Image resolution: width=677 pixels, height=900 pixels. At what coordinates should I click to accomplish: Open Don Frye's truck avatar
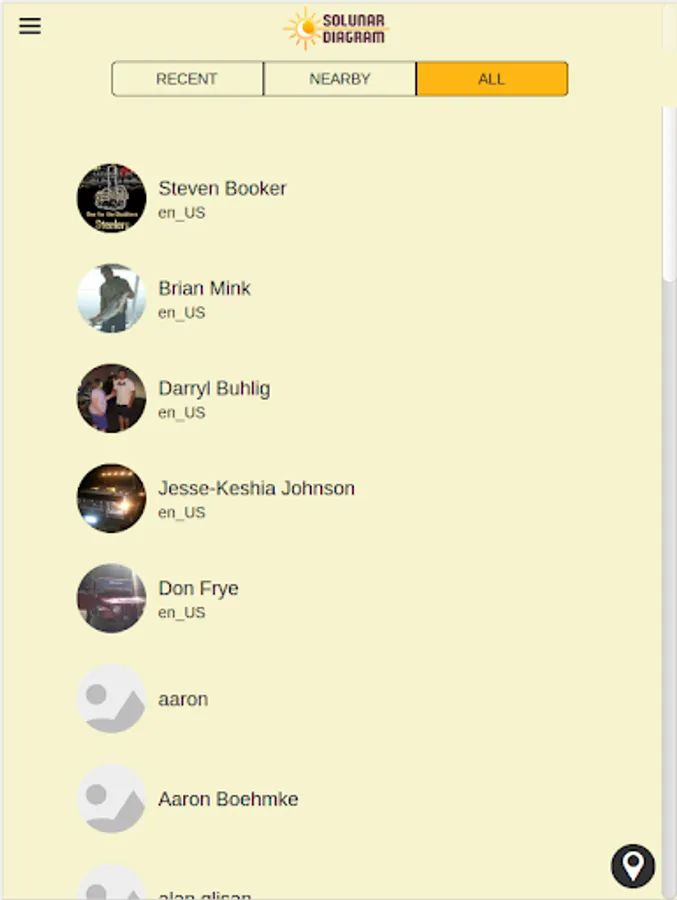coord(111,598)
